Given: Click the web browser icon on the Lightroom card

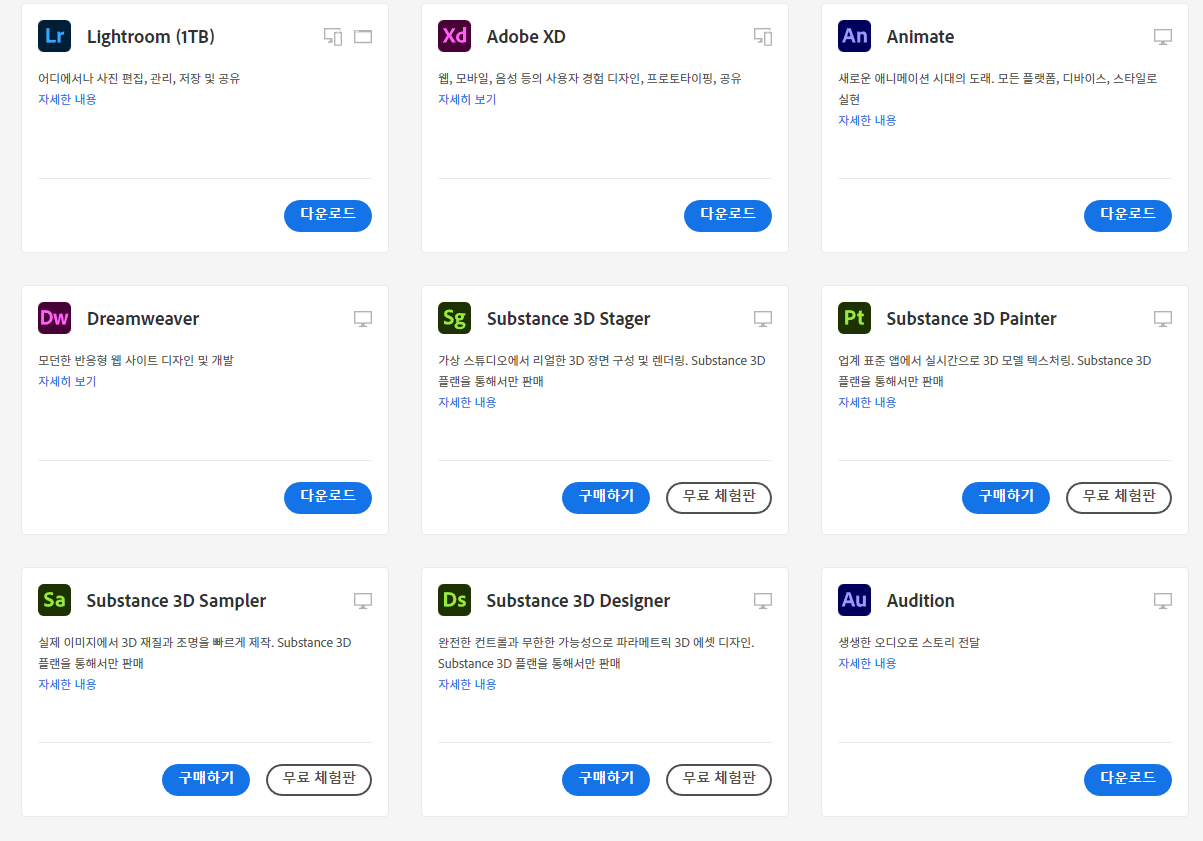Looking at the screenshot, I should [x=362, y=37].
